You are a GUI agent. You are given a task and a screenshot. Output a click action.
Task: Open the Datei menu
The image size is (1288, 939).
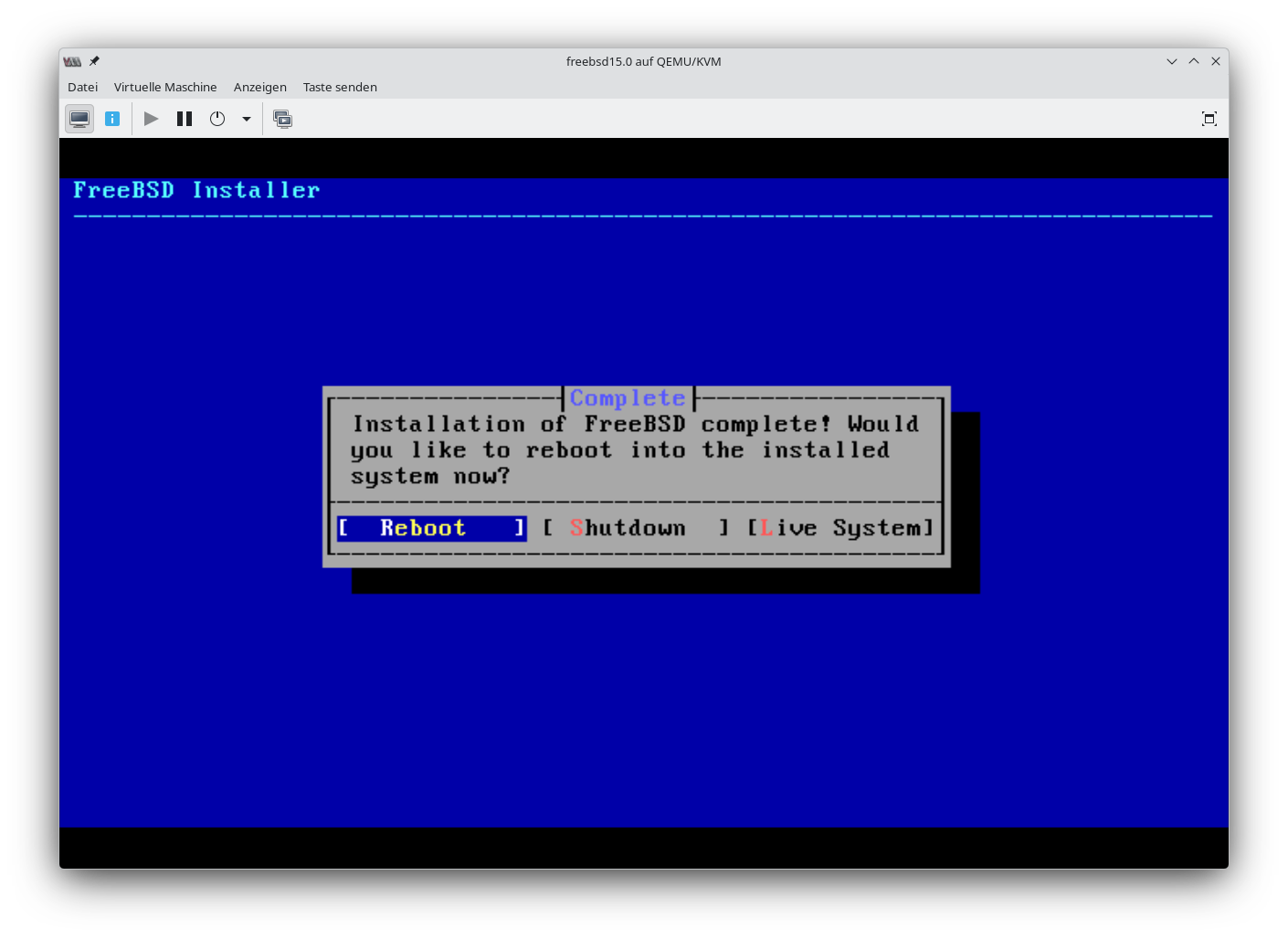(82, 87)
